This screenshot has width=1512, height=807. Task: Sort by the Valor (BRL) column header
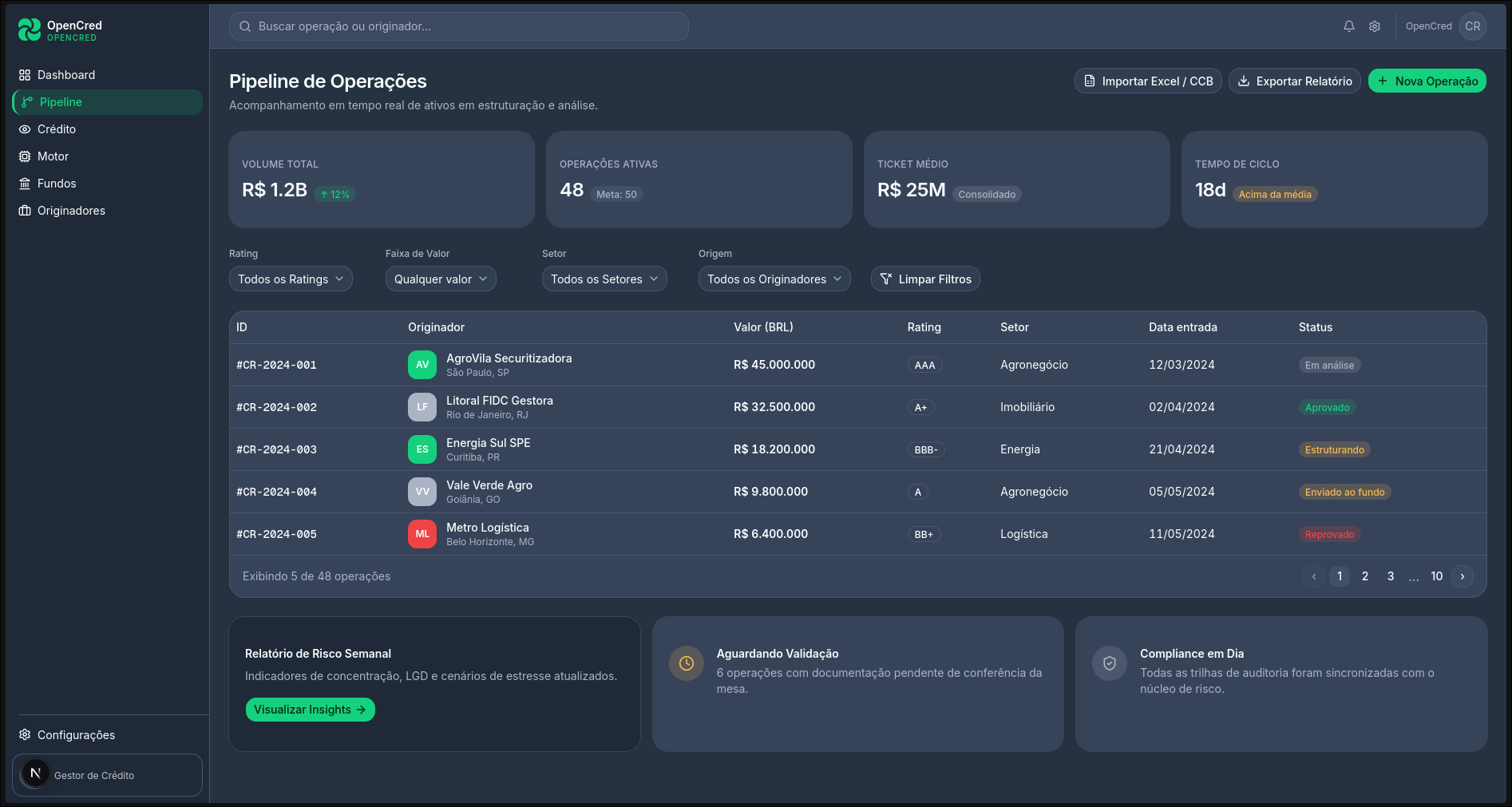763,327
